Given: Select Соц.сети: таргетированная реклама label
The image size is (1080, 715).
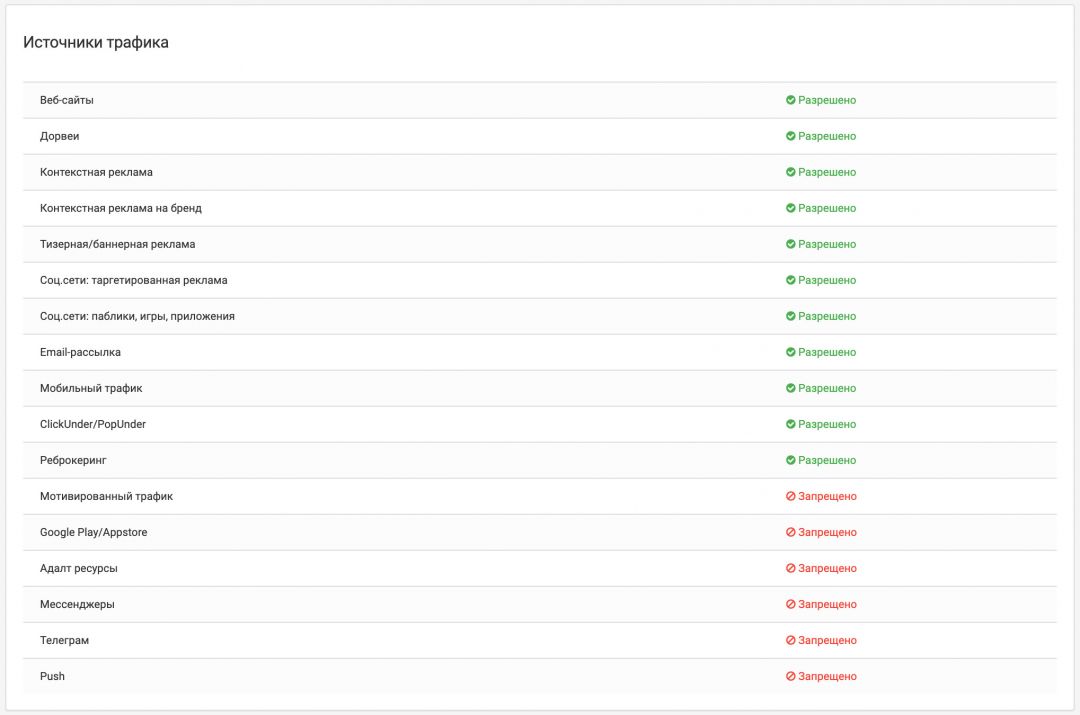Looking at the screenshot, I should [x=133, y=280].
